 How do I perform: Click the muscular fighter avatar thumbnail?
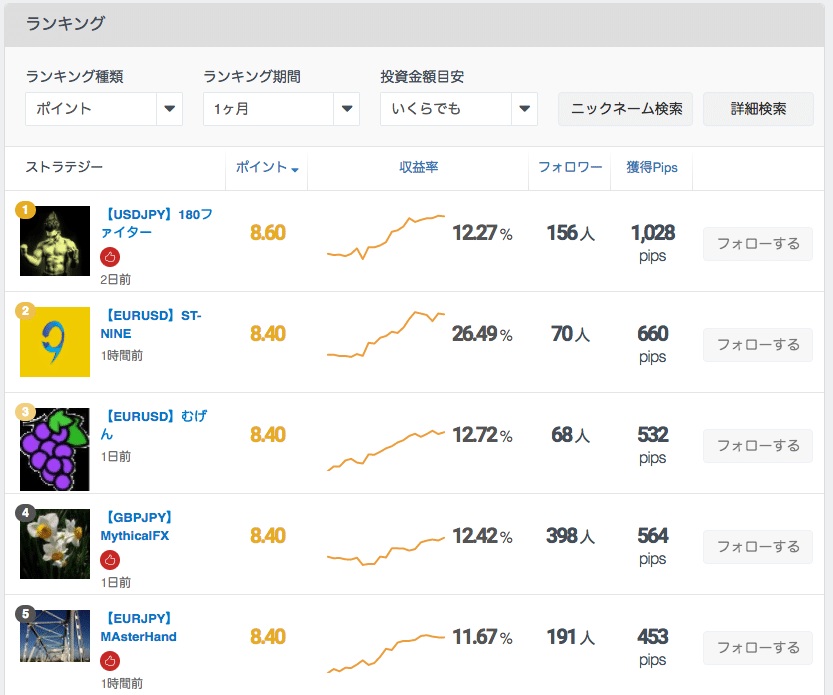(55, 241)
